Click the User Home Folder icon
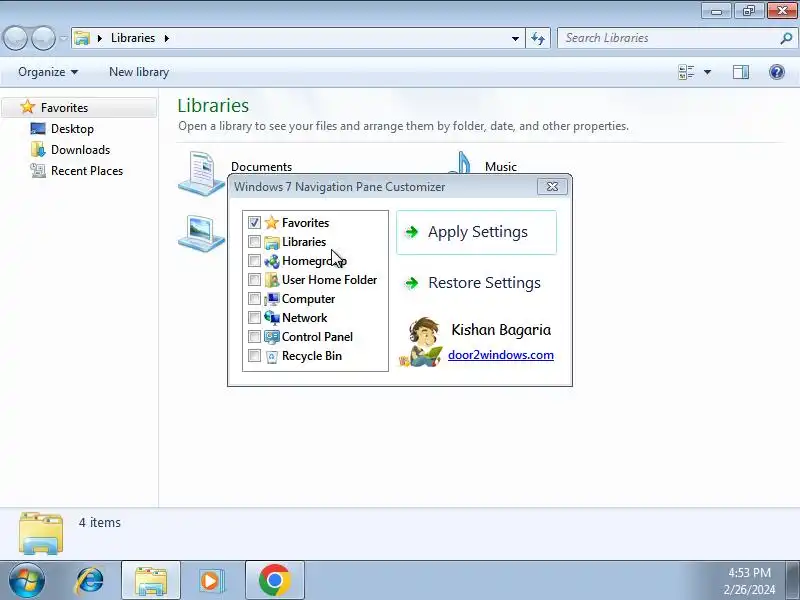Screen dimensions: 800x600 271,280
